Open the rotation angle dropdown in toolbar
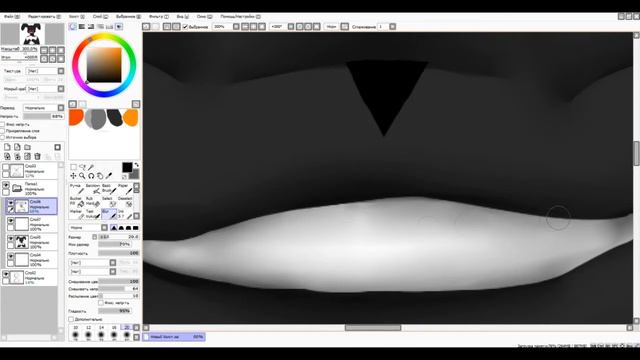The image size is (640, 360). pos(291,27)
